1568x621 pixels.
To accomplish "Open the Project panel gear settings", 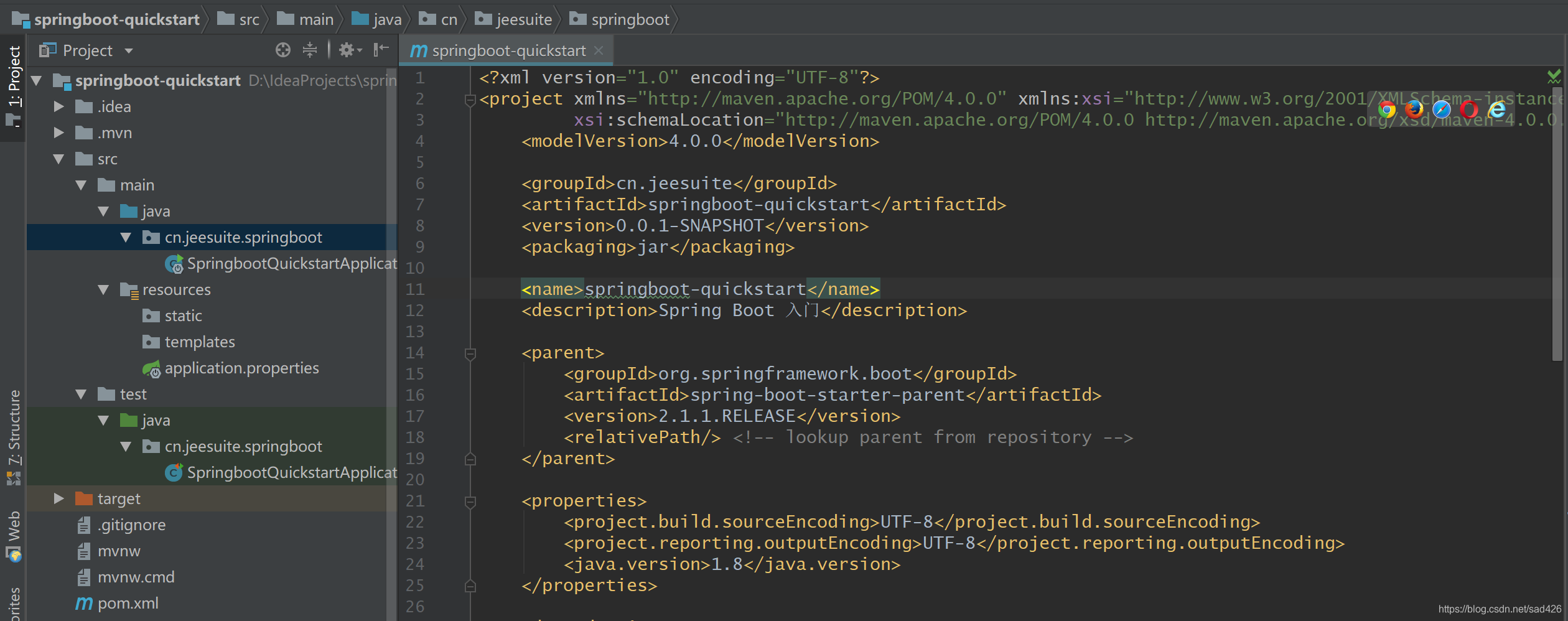I will [x=350, y=50].
